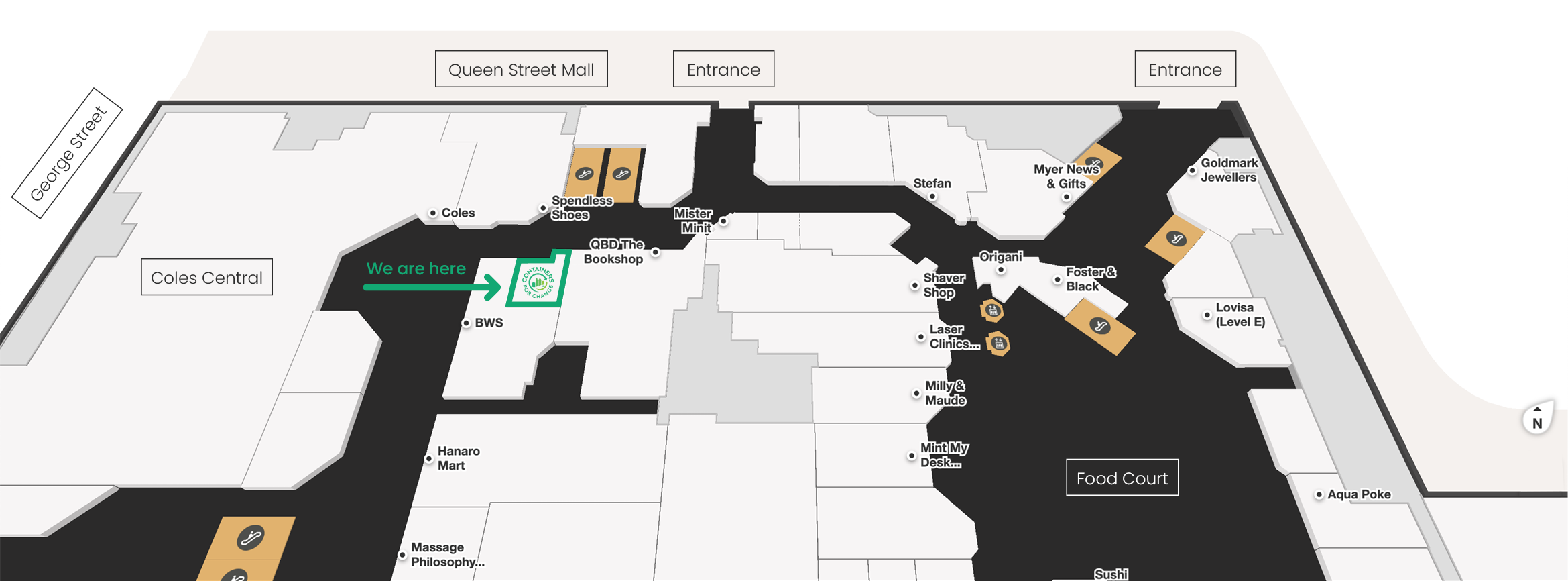Select the Food Court label
Image resolution: width=1568 pixels, height=581 pixels.
point(1122,478)
